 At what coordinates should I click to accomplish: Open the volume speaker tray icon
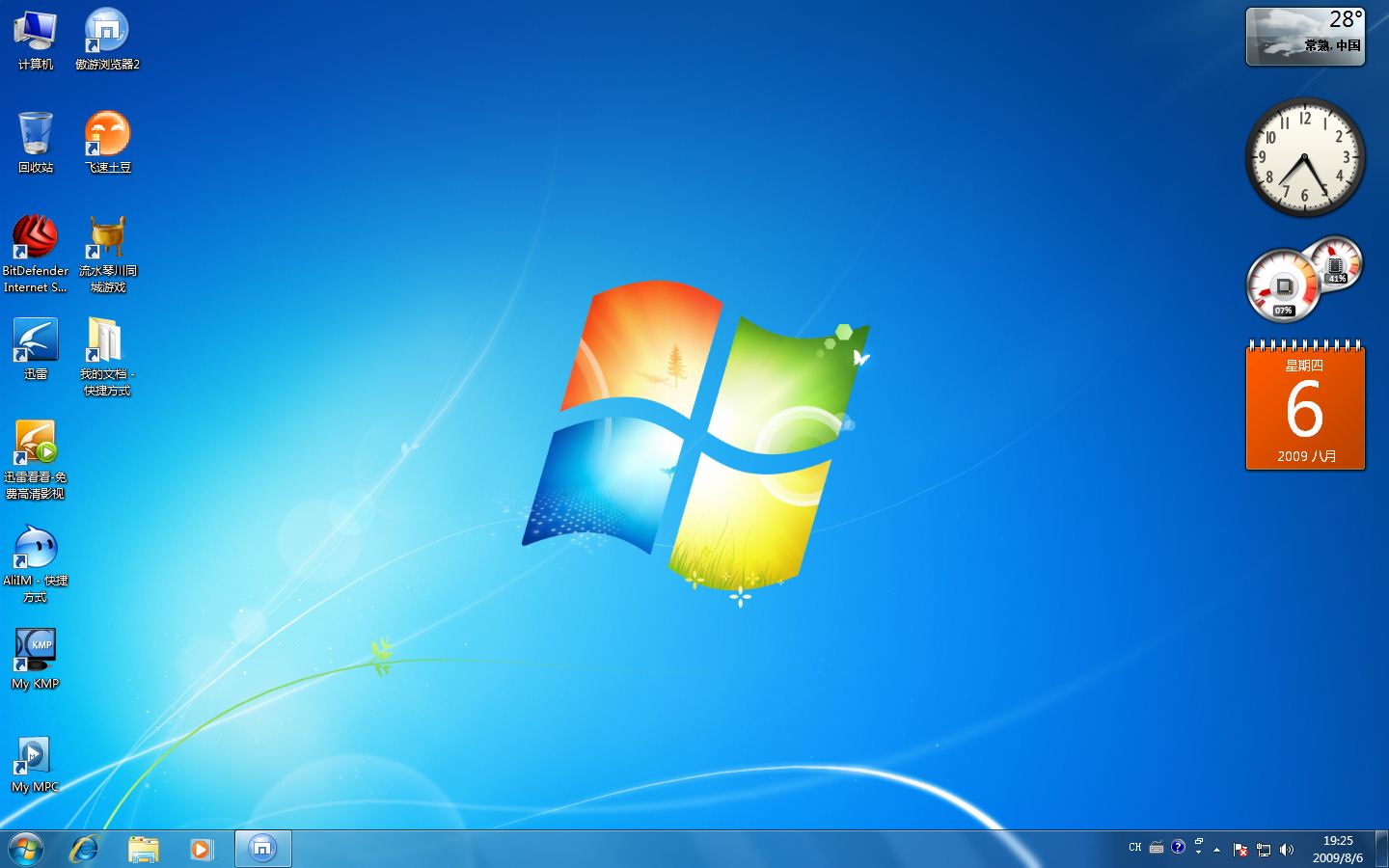click(1286, 850)
